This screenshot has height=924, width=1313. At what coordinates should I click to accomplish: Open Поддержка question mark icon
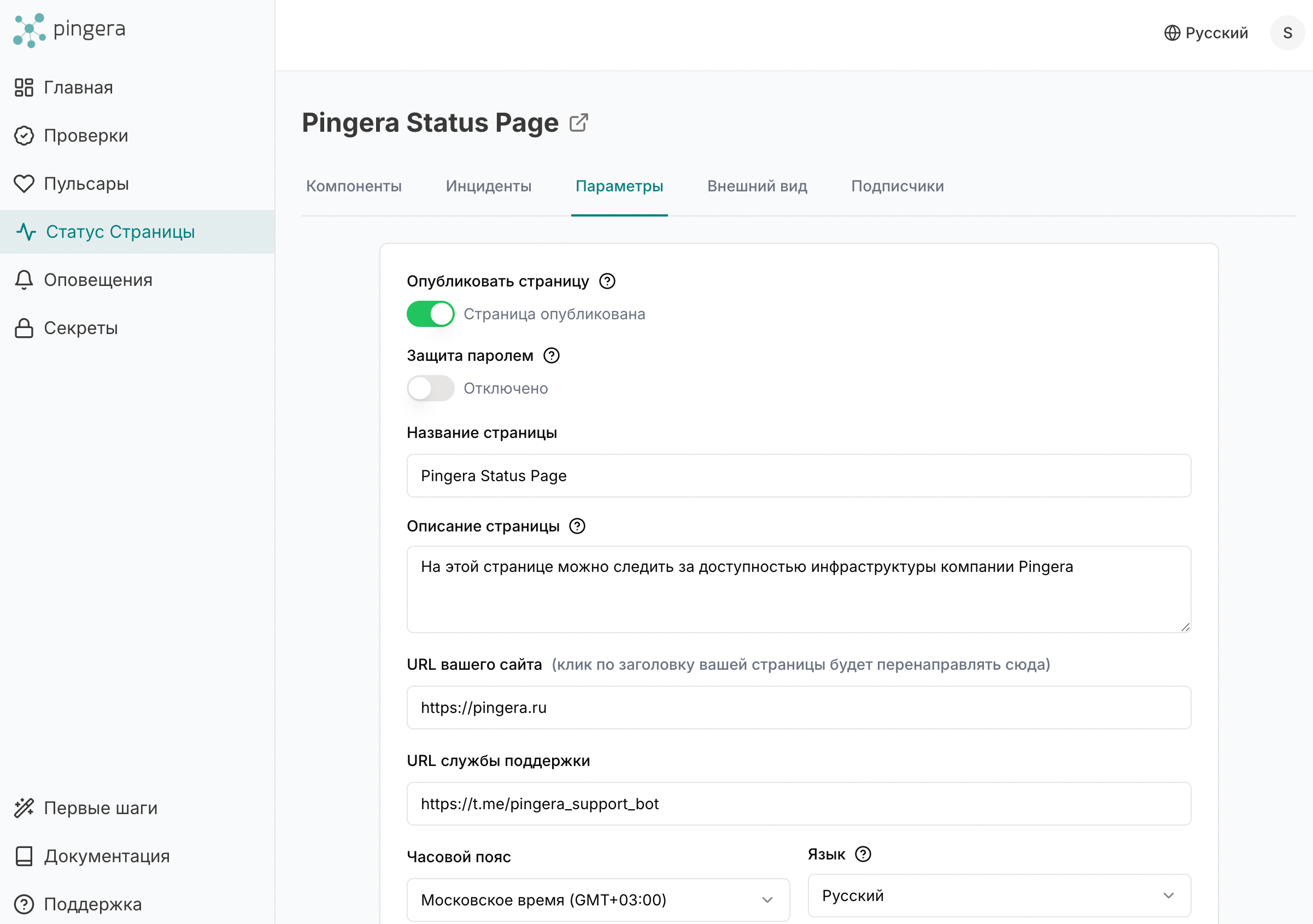click(x=24, y=904)
